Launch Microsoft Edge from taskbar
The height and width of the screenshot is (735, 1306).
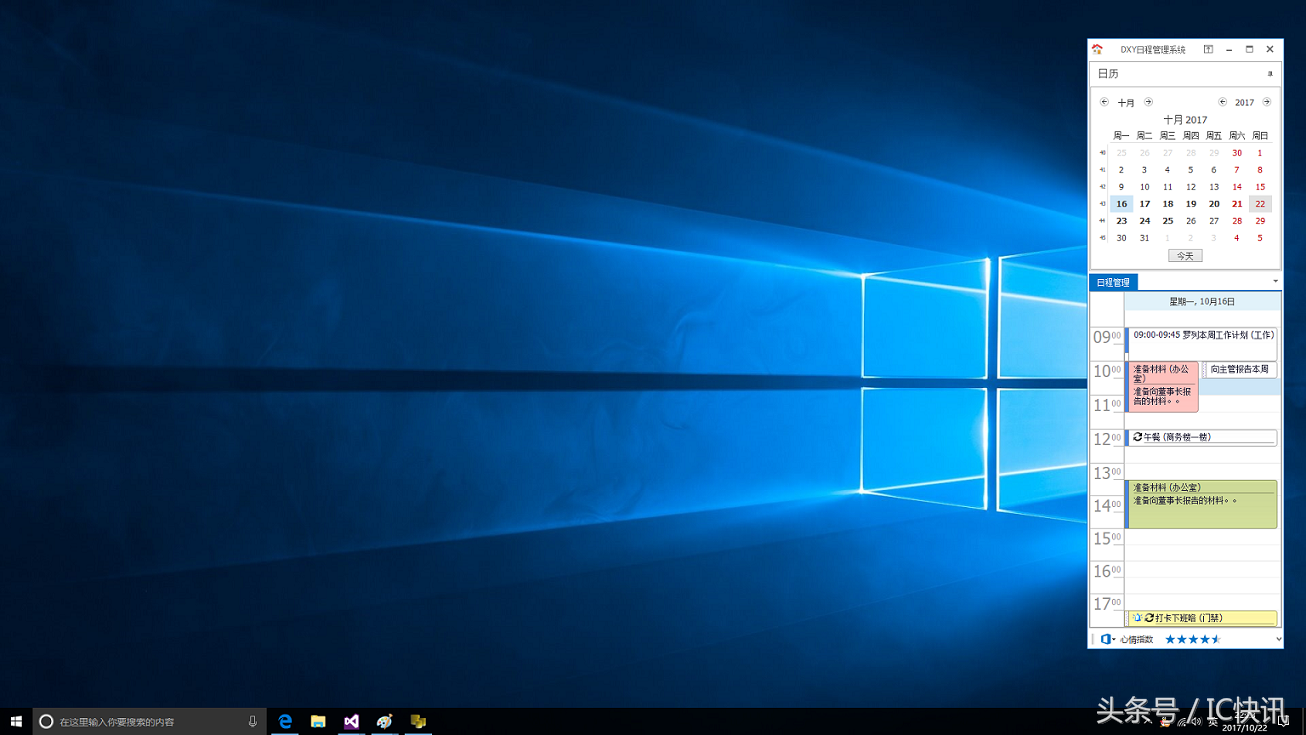point(285,721)
